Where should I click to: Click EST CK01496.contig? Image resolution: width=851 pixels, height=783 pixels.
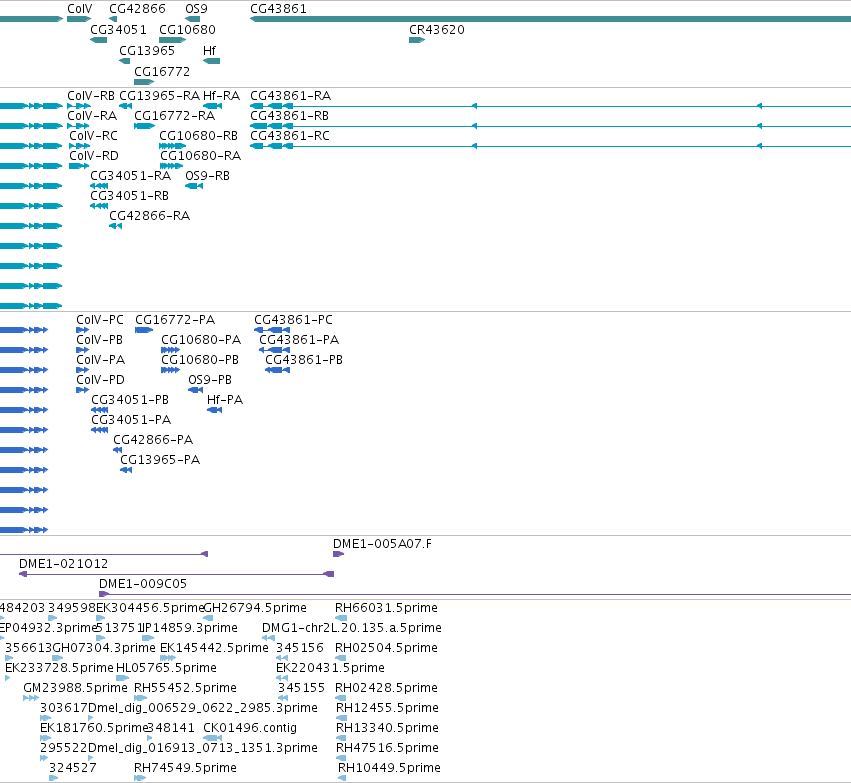tap(213, 738)
